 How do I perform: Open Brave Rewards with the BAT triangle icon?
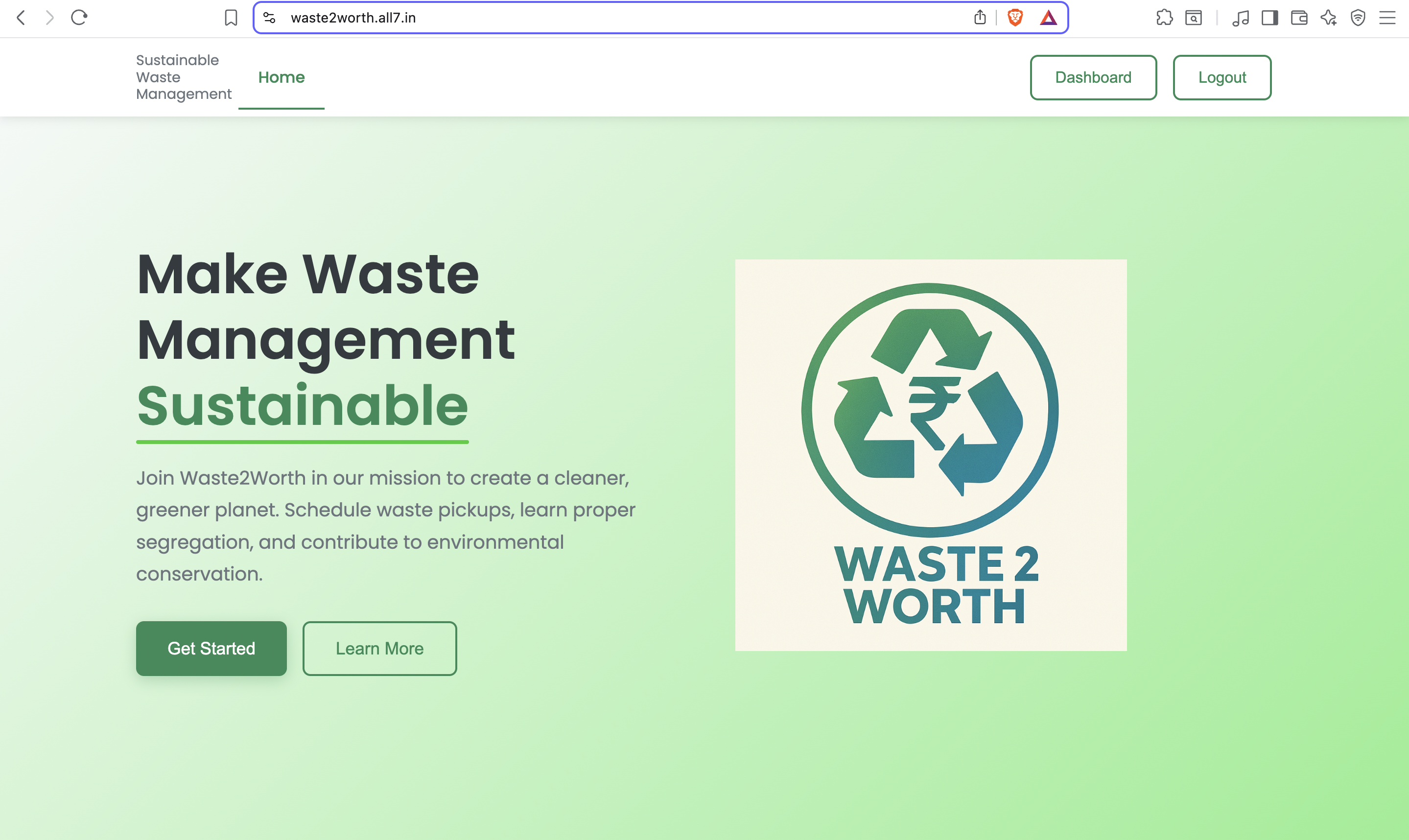1049,18
